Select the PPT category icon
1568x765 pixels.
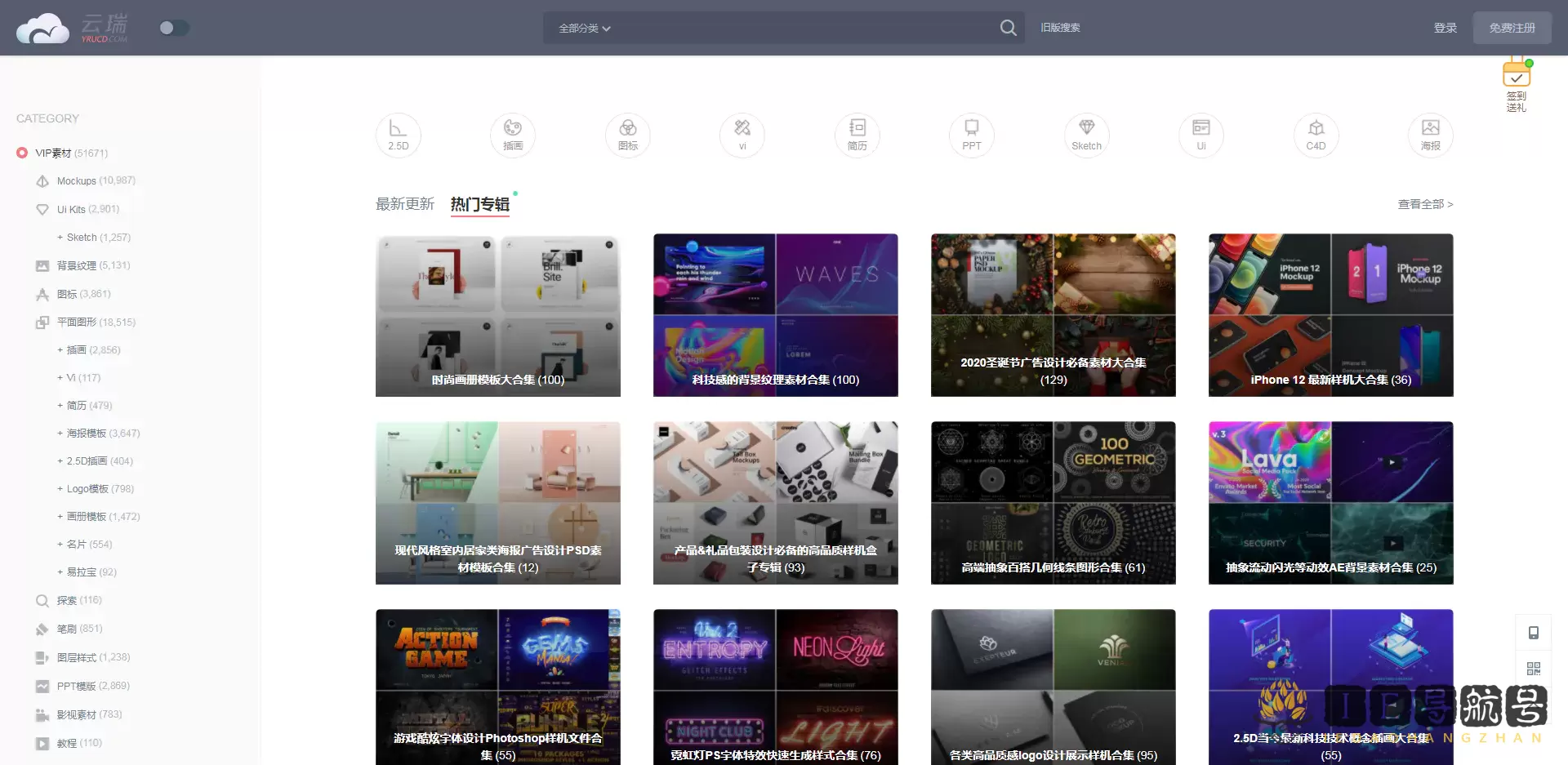[971, 134]
